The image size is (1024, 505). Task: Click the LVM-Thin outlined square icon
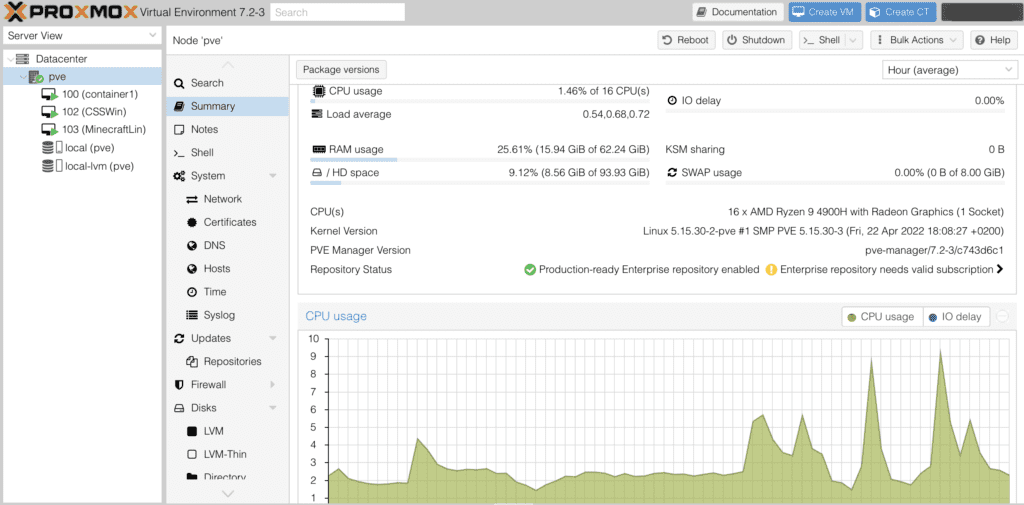[192, 454]
